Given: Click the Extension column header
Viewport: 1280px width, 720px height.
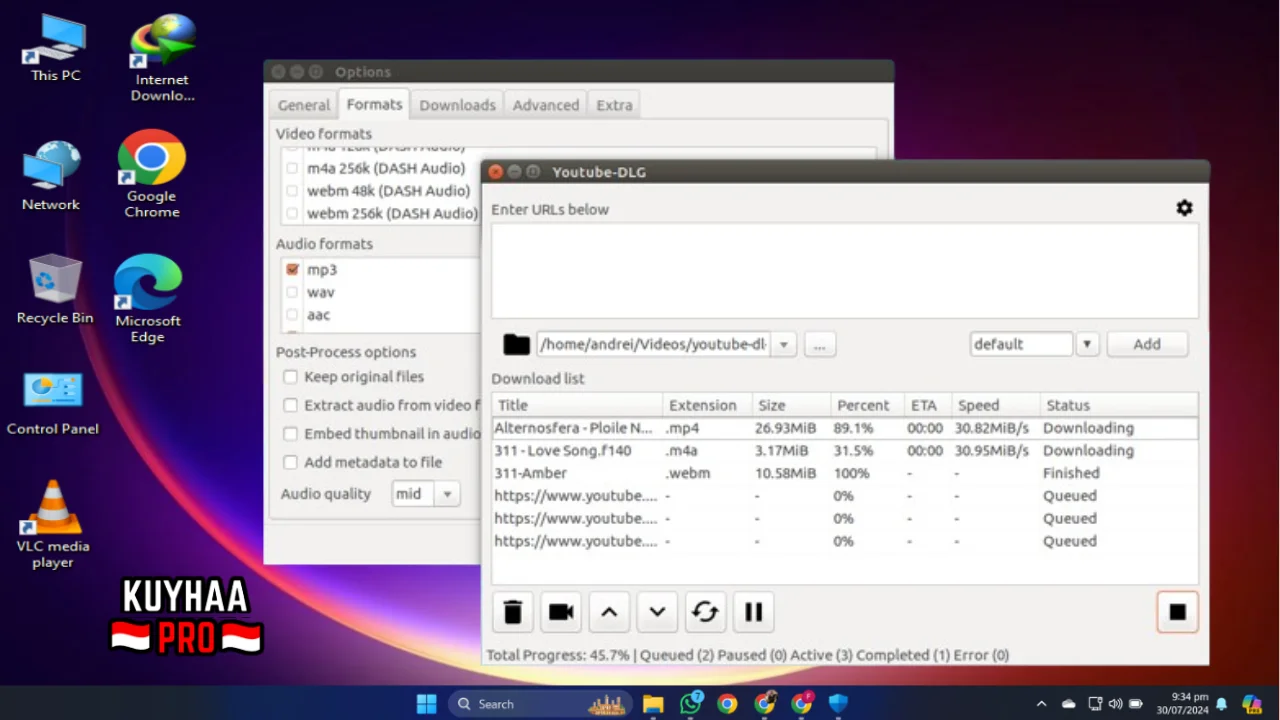Looking at the screenshot, I should [707, 405].
